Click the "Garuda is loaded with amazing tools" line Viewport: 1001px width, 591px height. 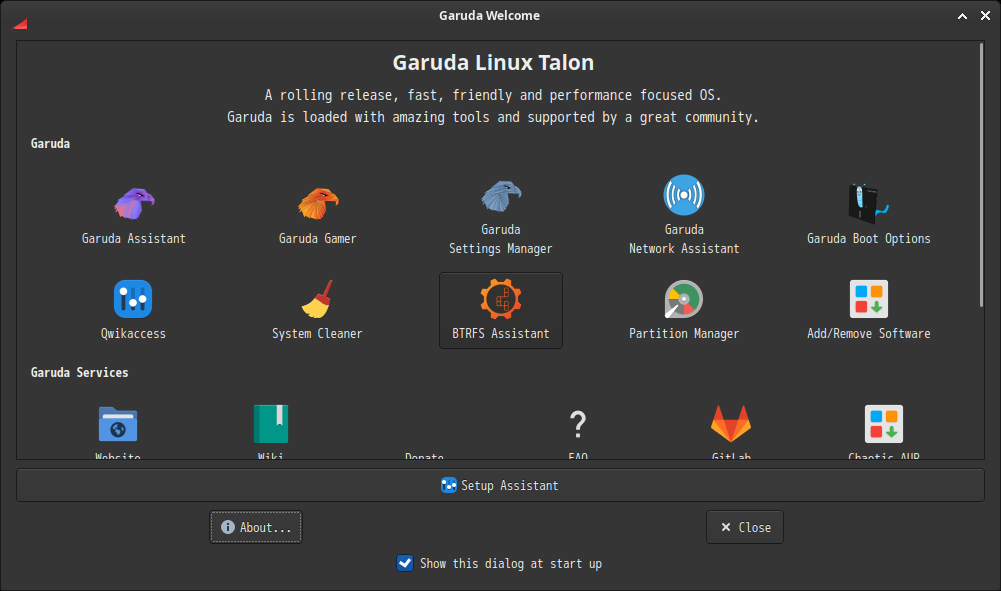[x=493, y=117]
